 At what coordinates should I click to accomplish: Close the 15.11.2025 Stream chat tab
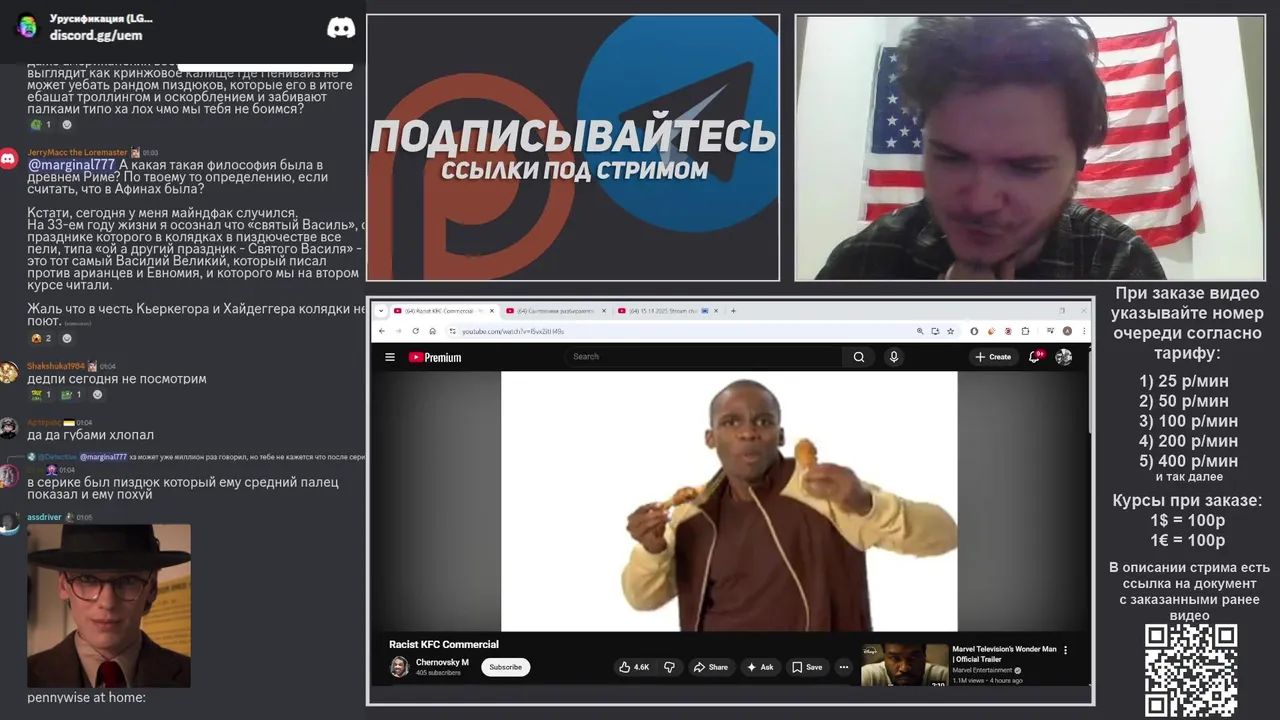pyautogui.click(x=717, y=311)
